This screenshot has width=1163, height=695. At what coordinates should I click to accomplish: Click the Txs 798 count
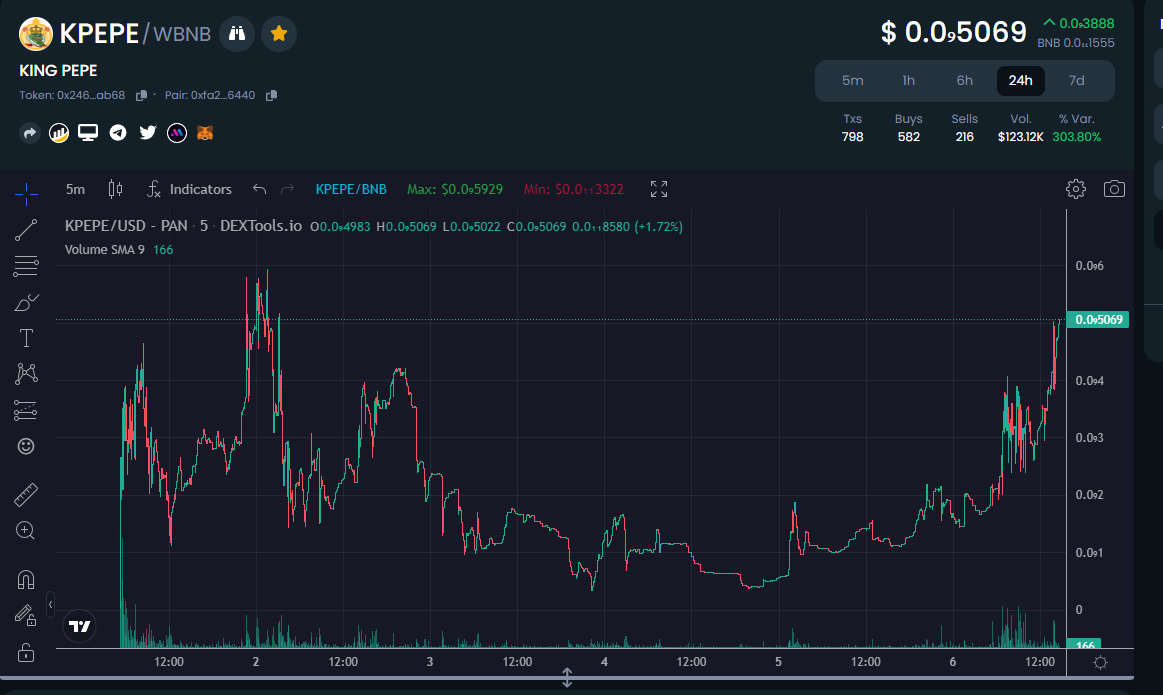(852, 137)
